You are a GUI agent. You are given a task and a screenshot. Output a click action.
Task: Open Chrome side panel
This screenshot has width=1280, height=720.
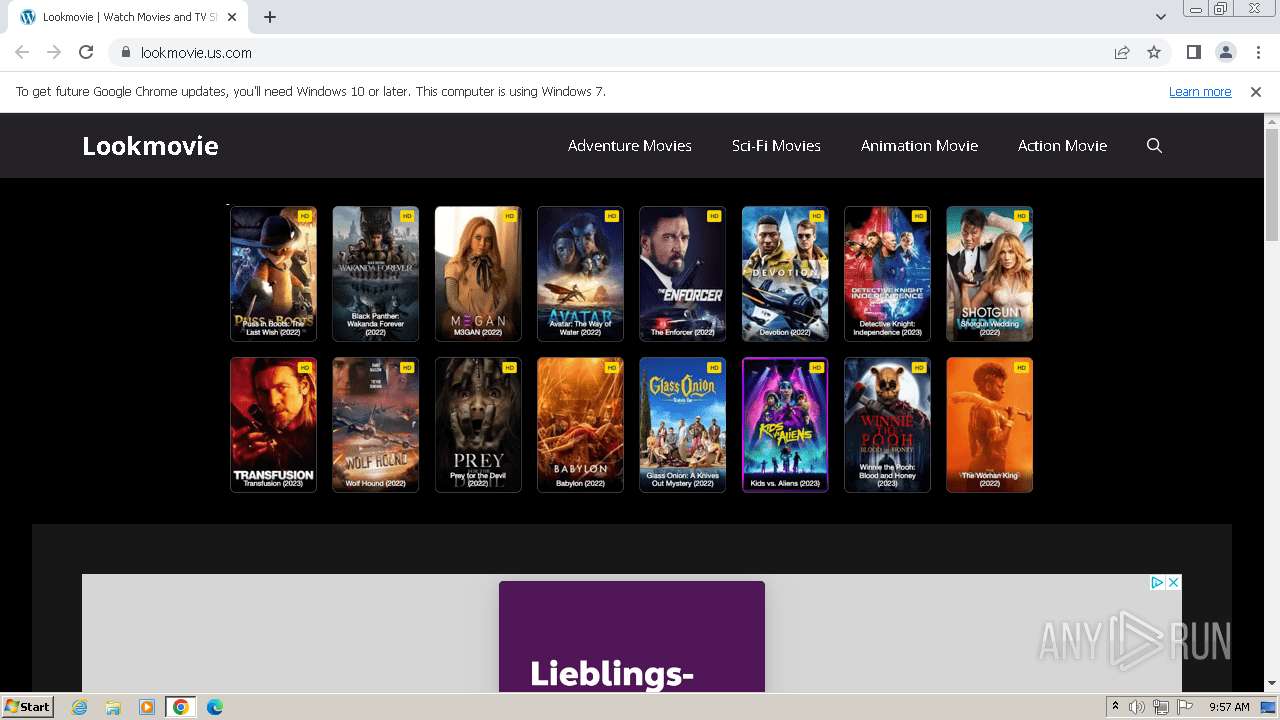1193,52
